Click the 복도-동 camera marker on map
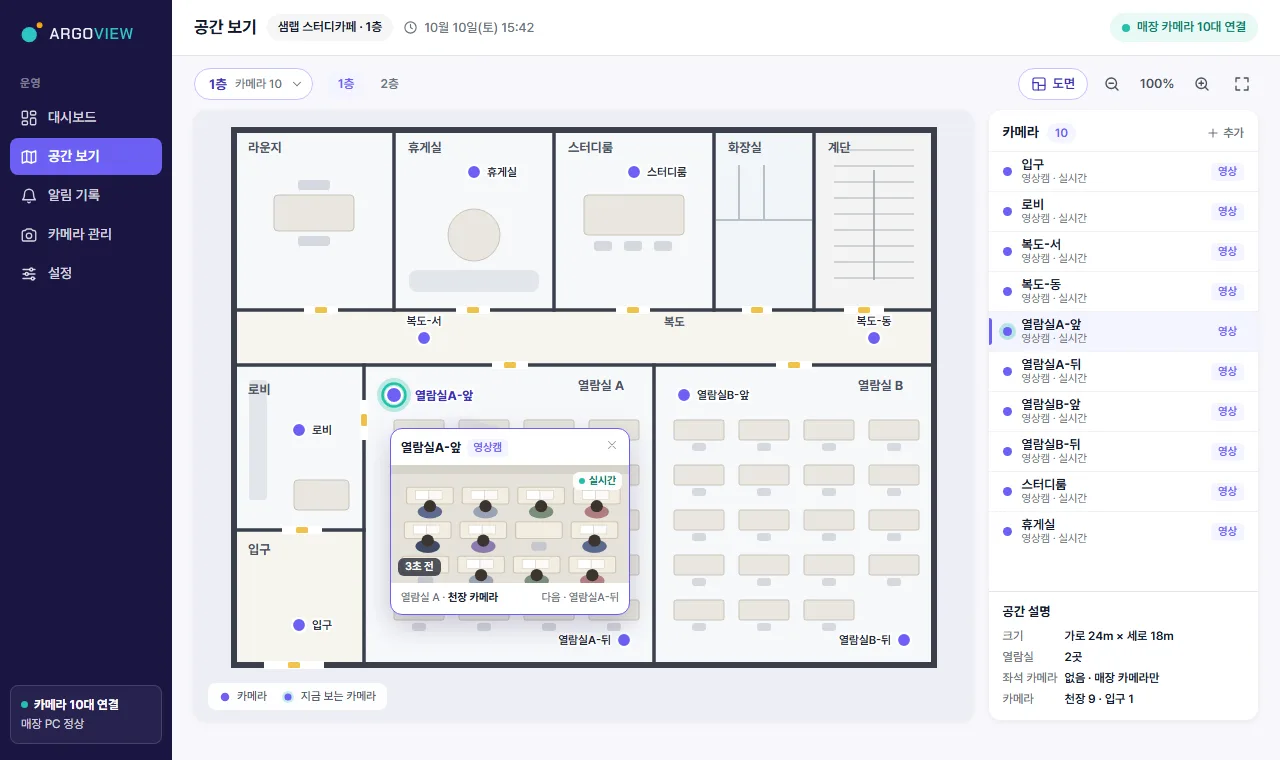This screenshot has height=760, width=1280. (874, 338)
